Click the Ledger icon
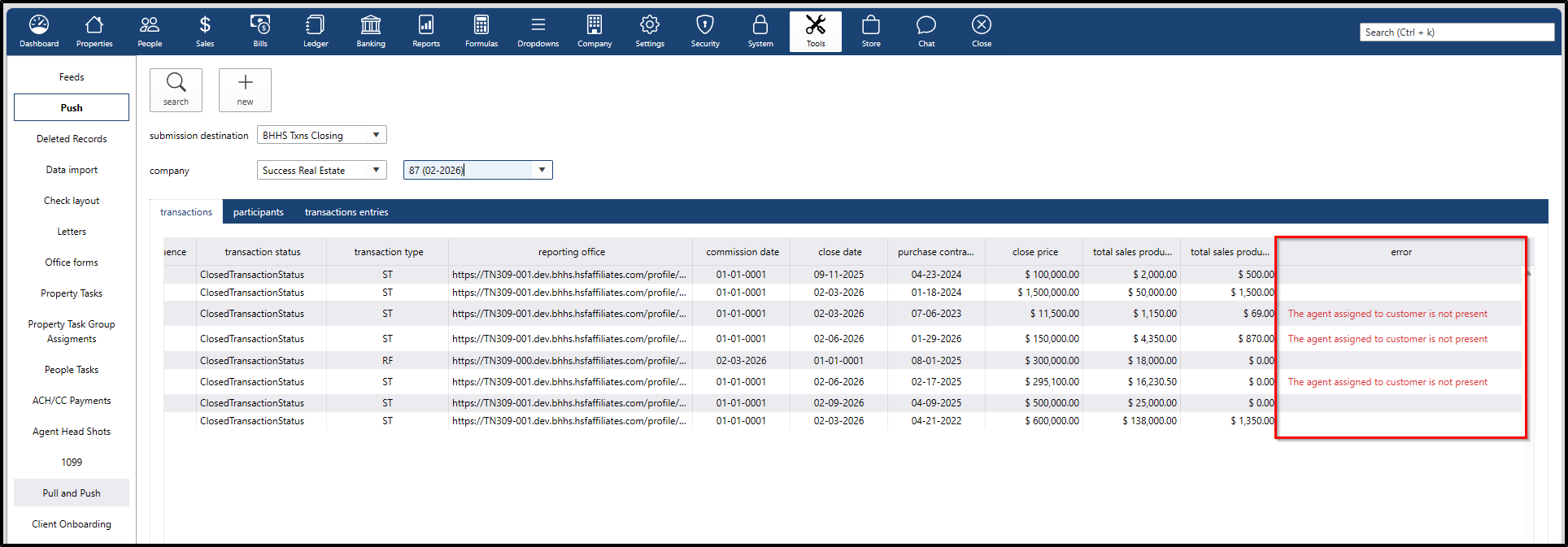The image size is (1568, 547). pos(316,32)
